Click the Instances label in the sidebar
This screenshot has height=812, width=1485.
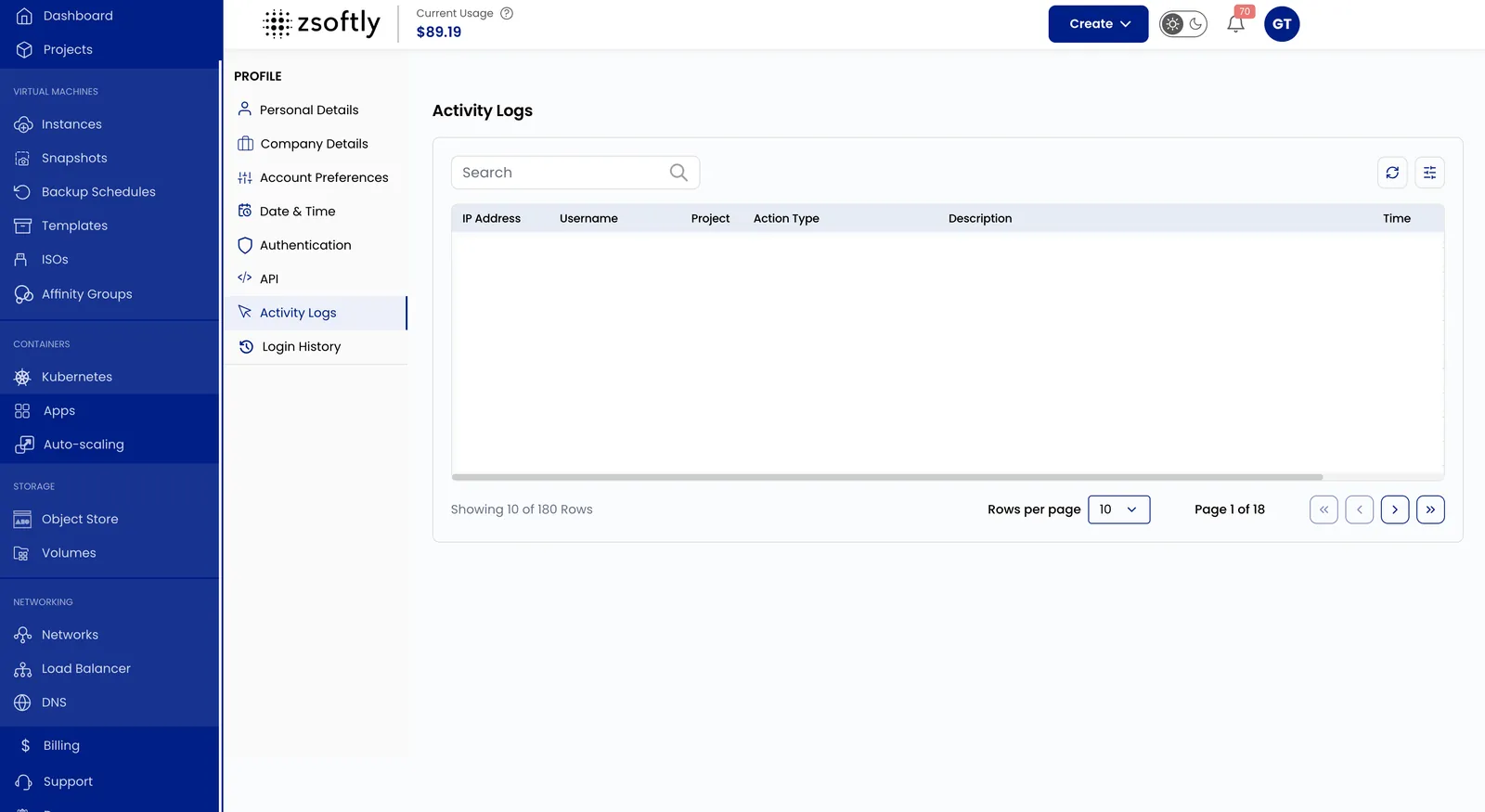71,124
